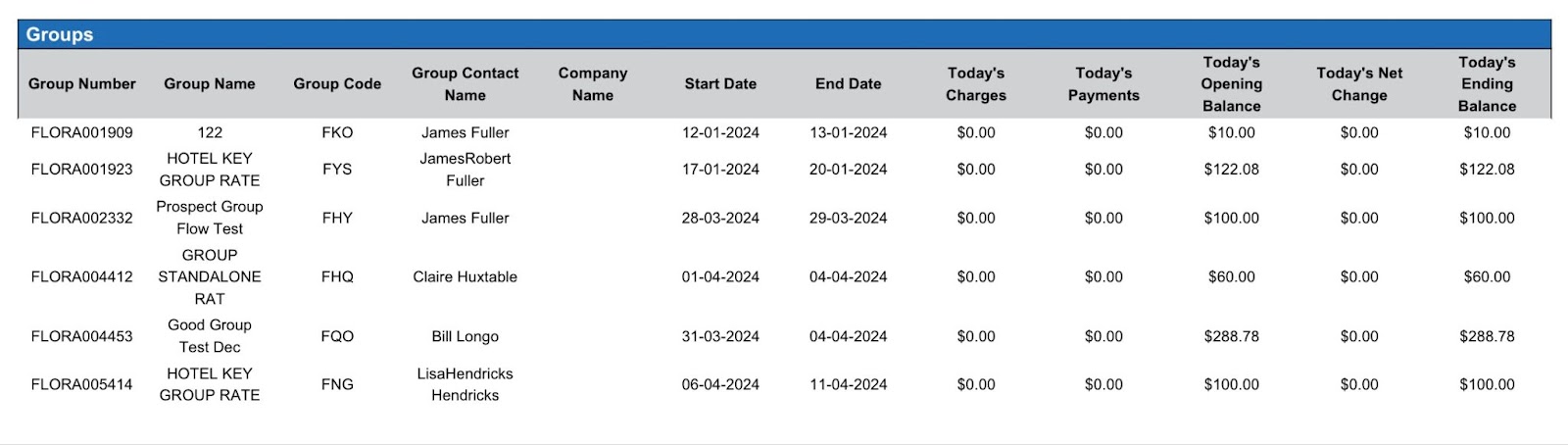Click the Group Contact Name column header
The width and height of the screenshot is (1568, 445).
click(x=465, y=84)
